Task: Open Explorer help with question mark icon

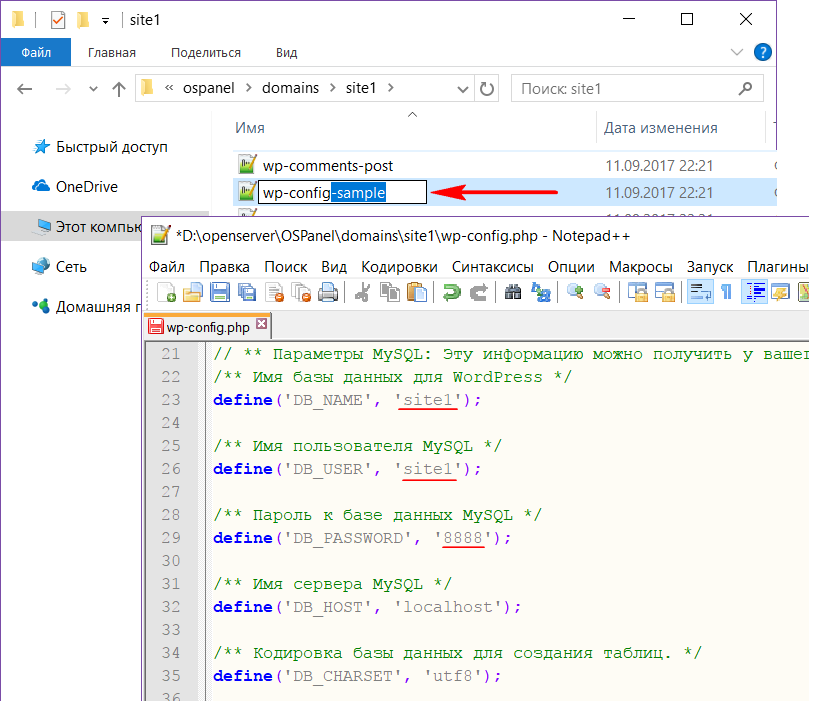Action: [x=763, y=52]
